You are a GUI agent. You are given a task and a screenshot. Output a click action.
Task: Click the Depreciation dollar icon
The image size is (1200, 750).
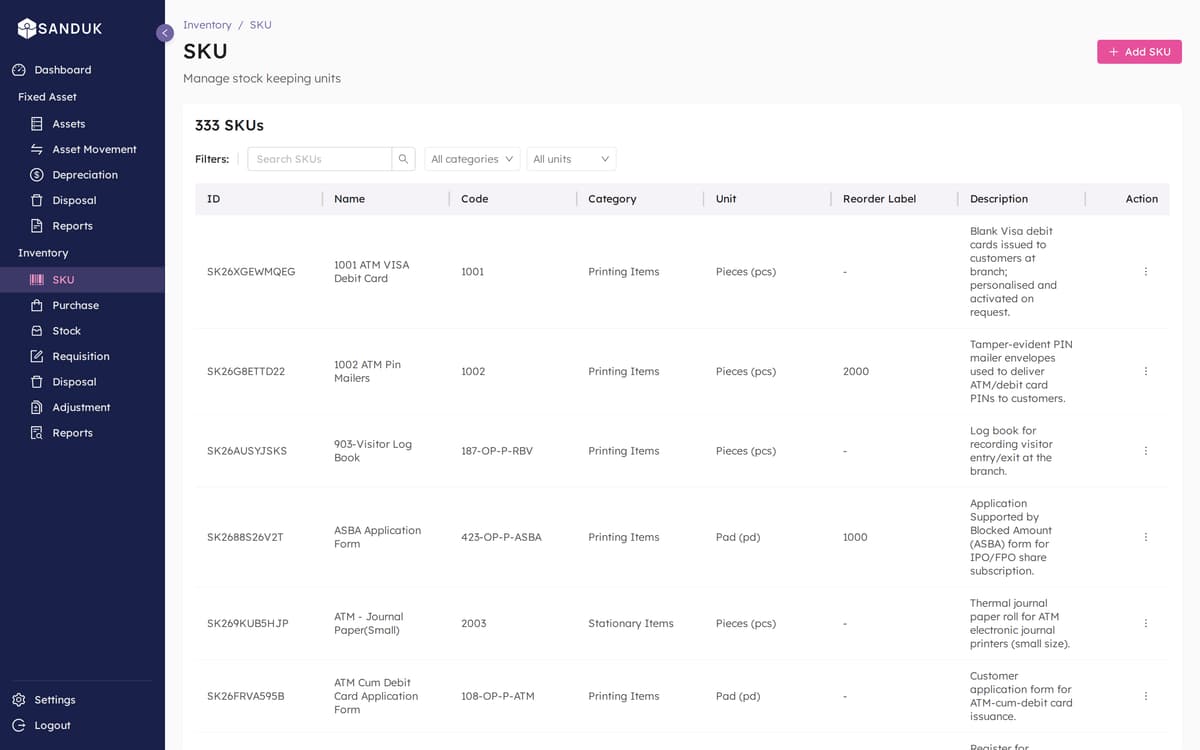37,175
